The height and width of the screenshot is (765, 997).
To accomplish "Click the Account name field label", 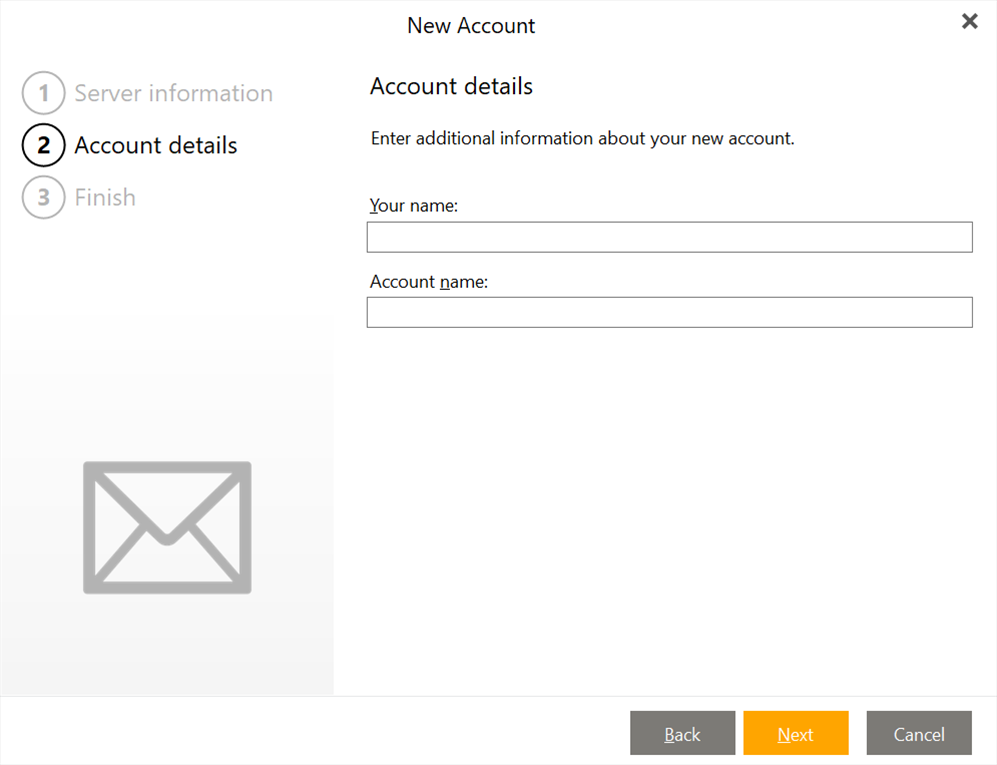I will 429,281.
